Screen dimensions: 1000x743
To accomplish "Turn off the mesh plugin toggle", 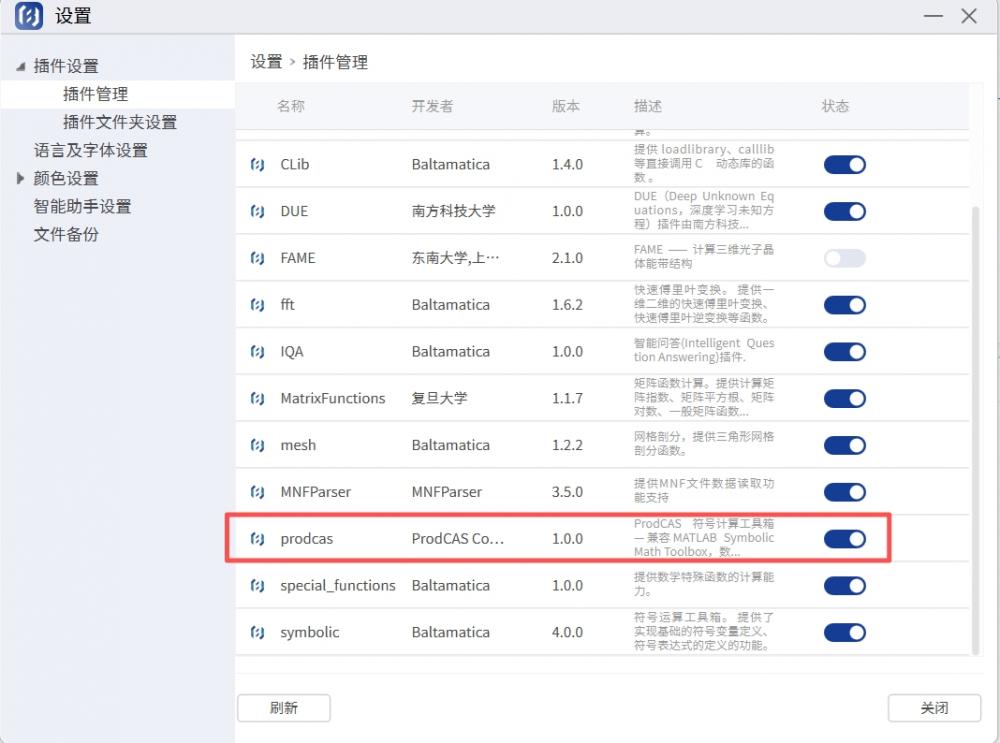I will [844, 445].
